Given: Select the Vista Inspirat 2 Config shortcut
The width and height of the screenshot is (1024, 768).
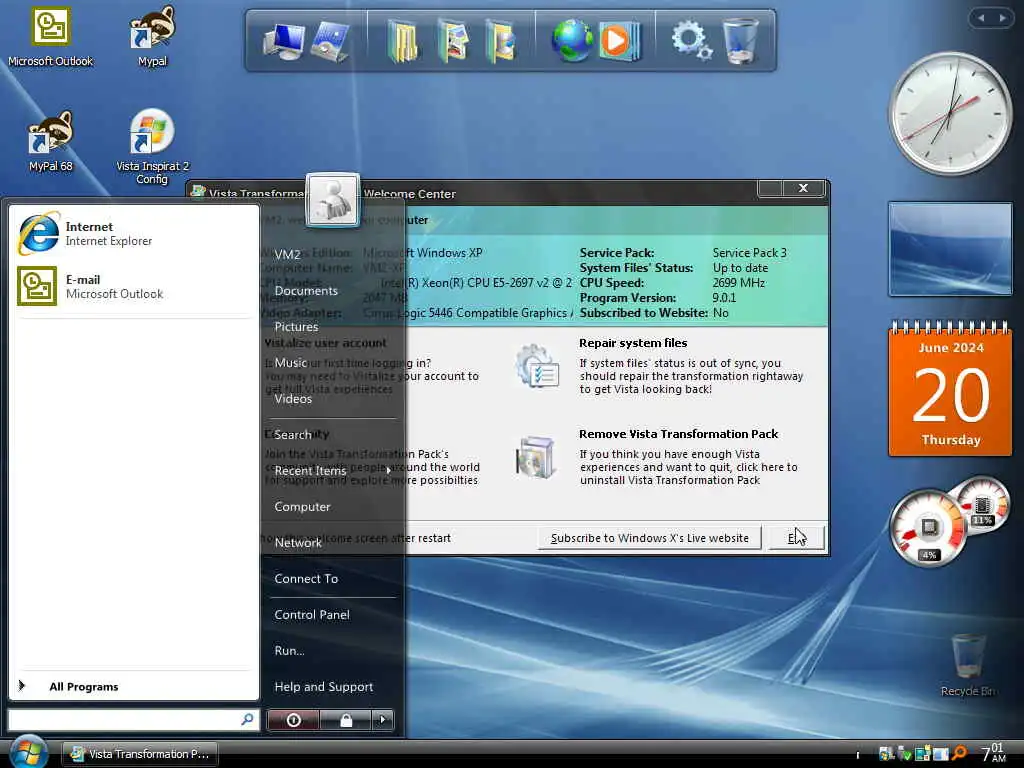Looking at the screenshot, I should pos(152,146).
